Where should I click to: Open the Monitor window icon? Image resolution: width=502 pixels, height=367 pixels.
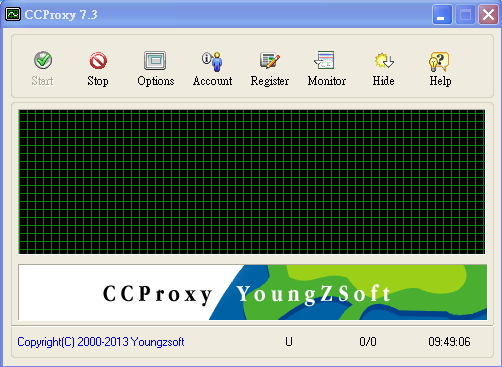click(324, 60)
